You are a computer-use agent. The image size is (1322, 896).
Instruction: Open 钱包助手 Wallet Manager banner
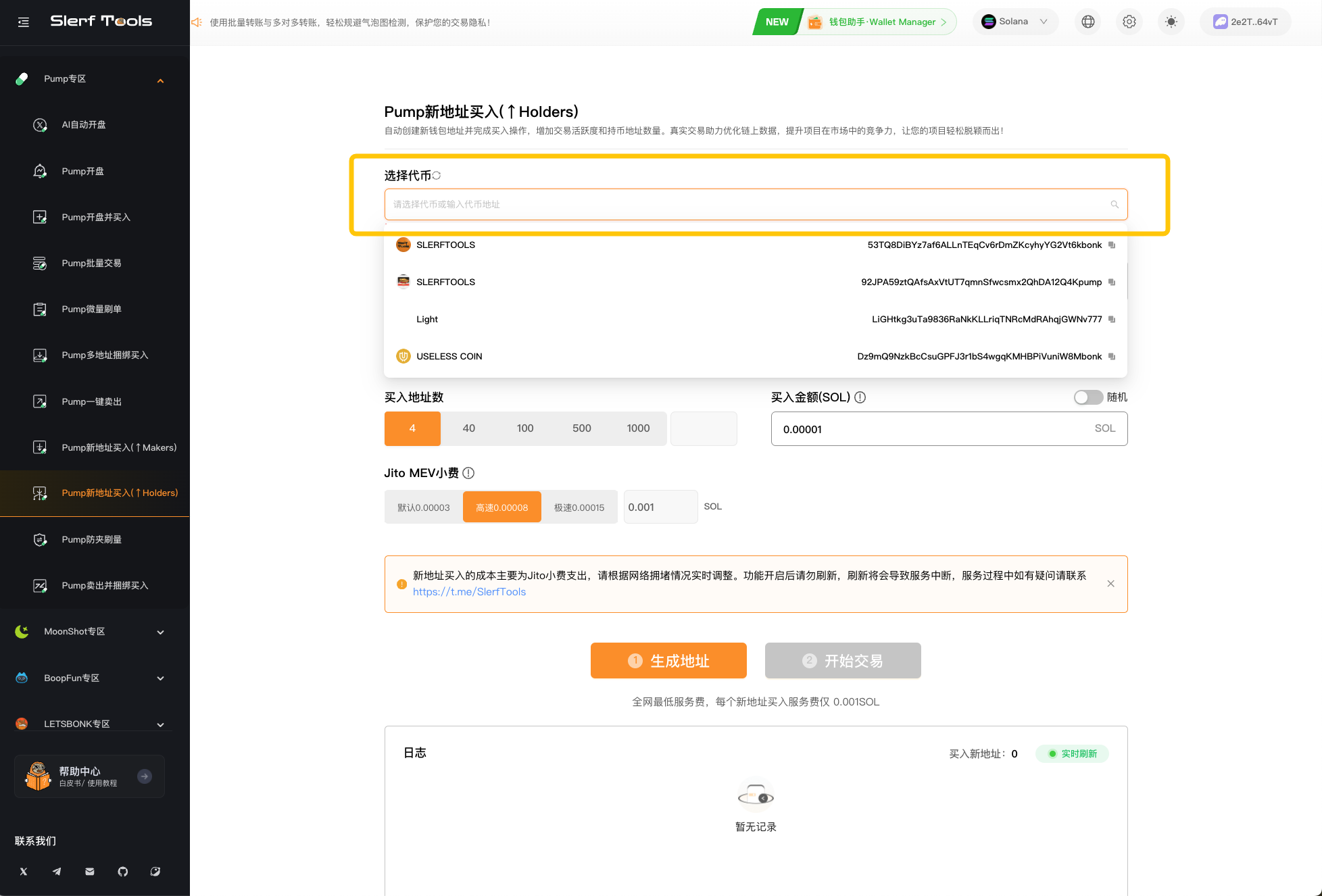click(x=855, y=22)
